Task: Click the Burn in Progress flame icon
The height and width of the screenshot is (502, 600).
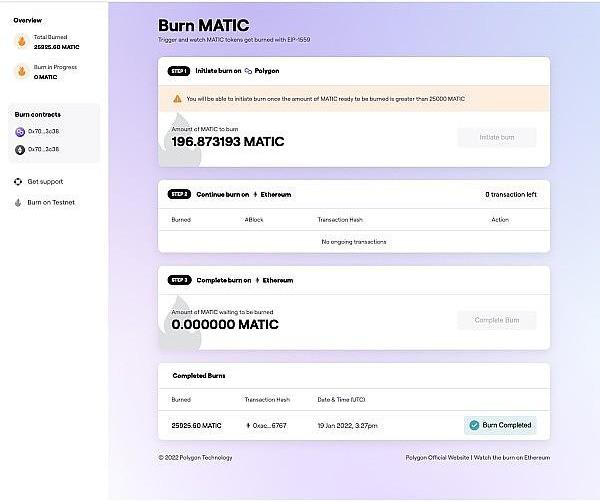Action: tap(20, 71)
